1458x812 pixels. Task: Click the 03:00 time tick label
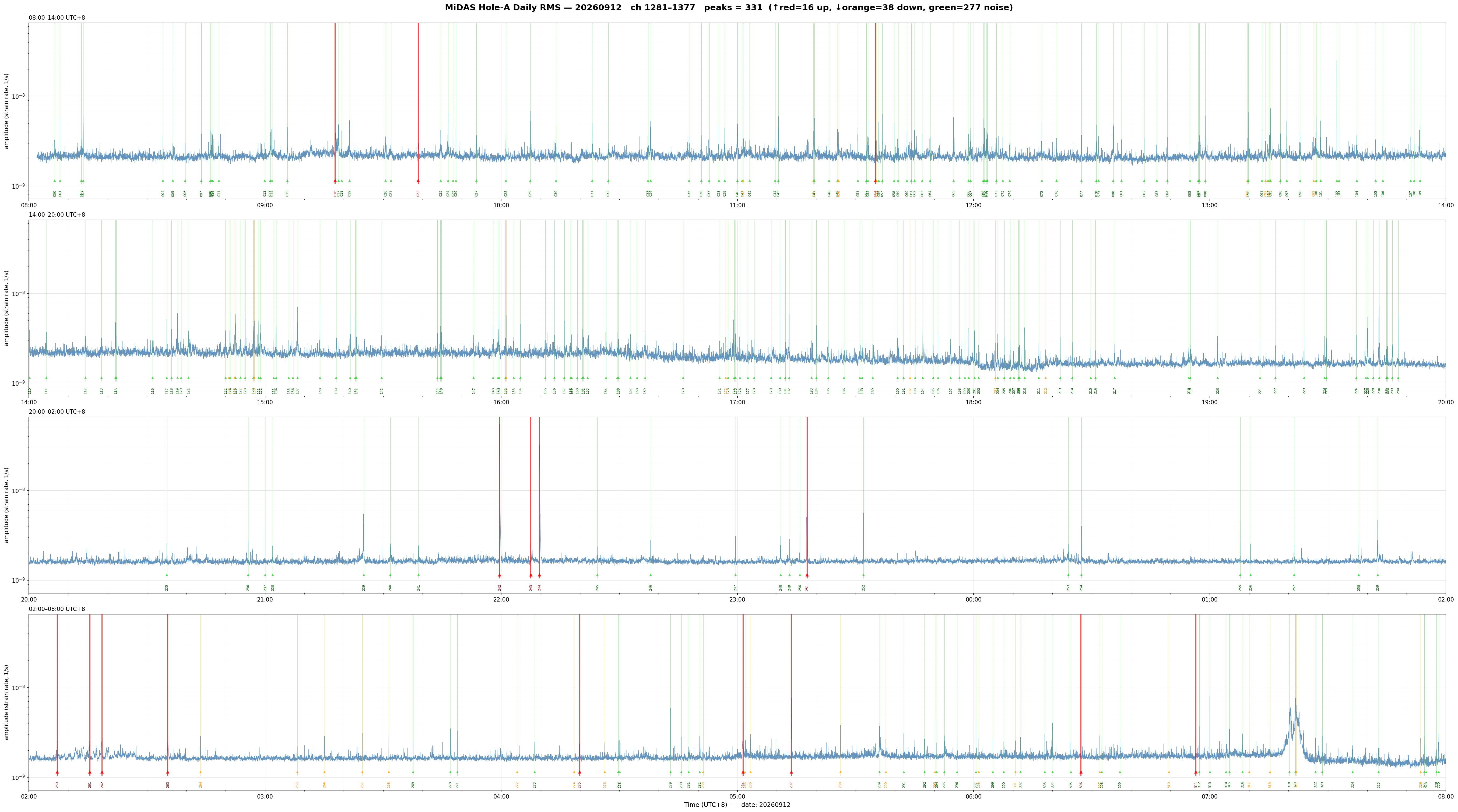[x=265, y=797]
